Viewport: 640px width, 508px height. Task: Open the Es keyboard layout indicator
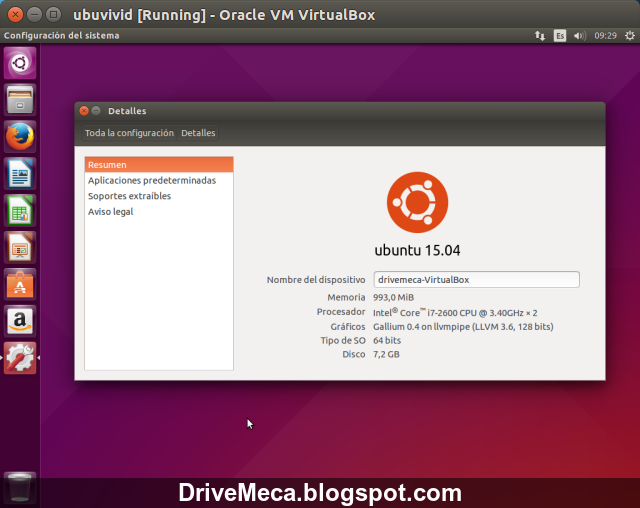click(560, 36)
